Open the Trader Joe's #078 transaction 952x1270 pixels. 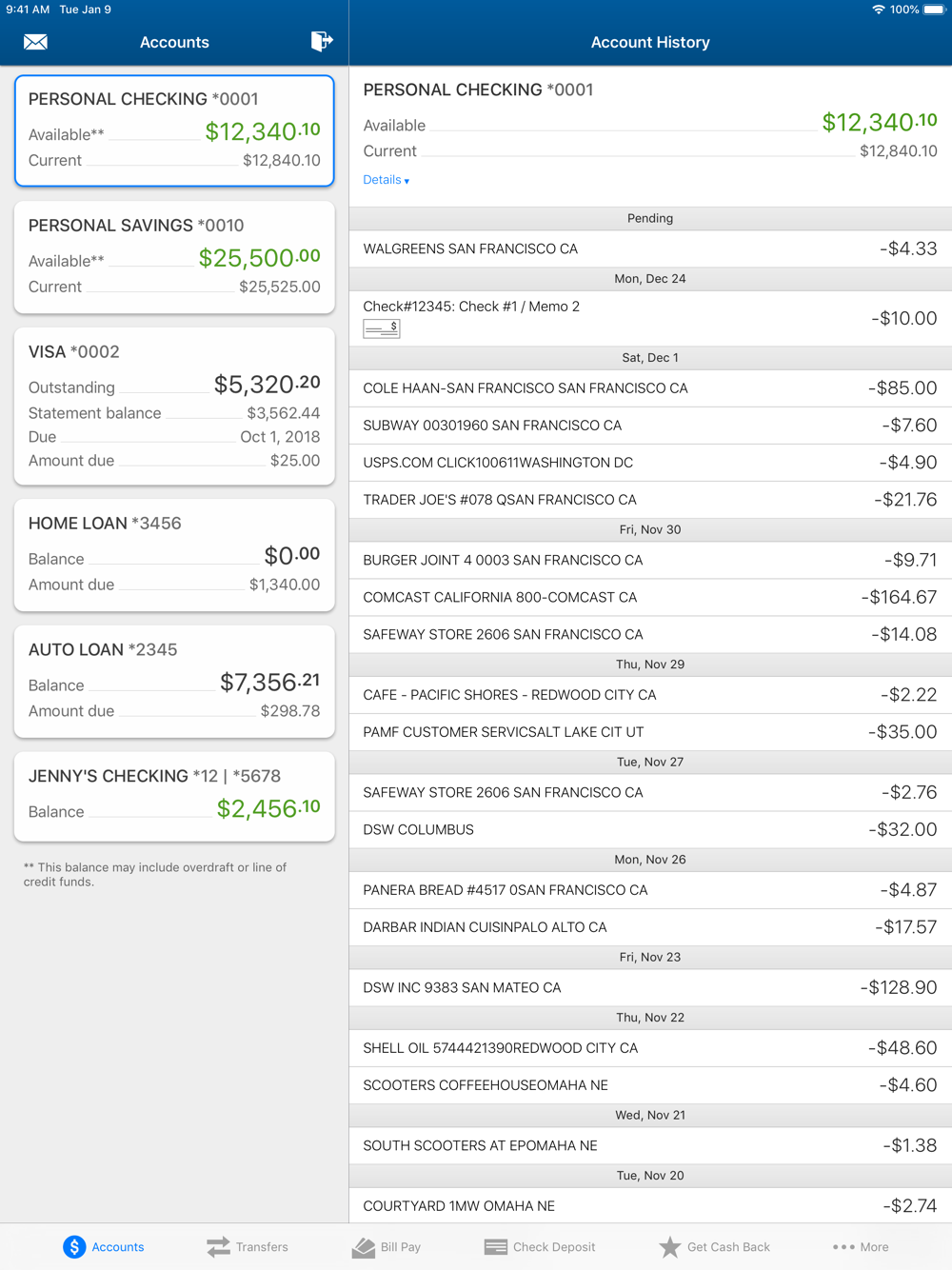(650, 500)
